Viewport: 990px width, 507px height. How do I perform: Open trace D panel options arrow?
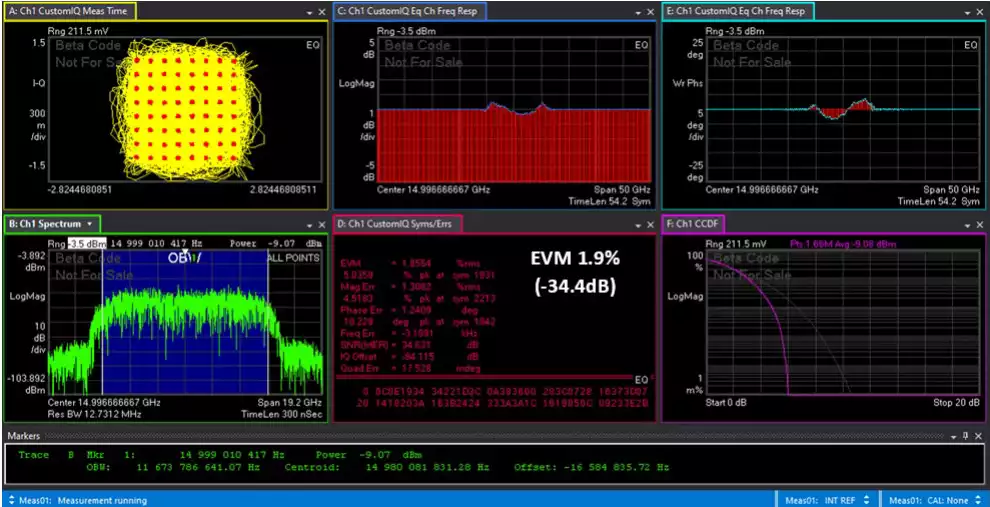[639, 225]
